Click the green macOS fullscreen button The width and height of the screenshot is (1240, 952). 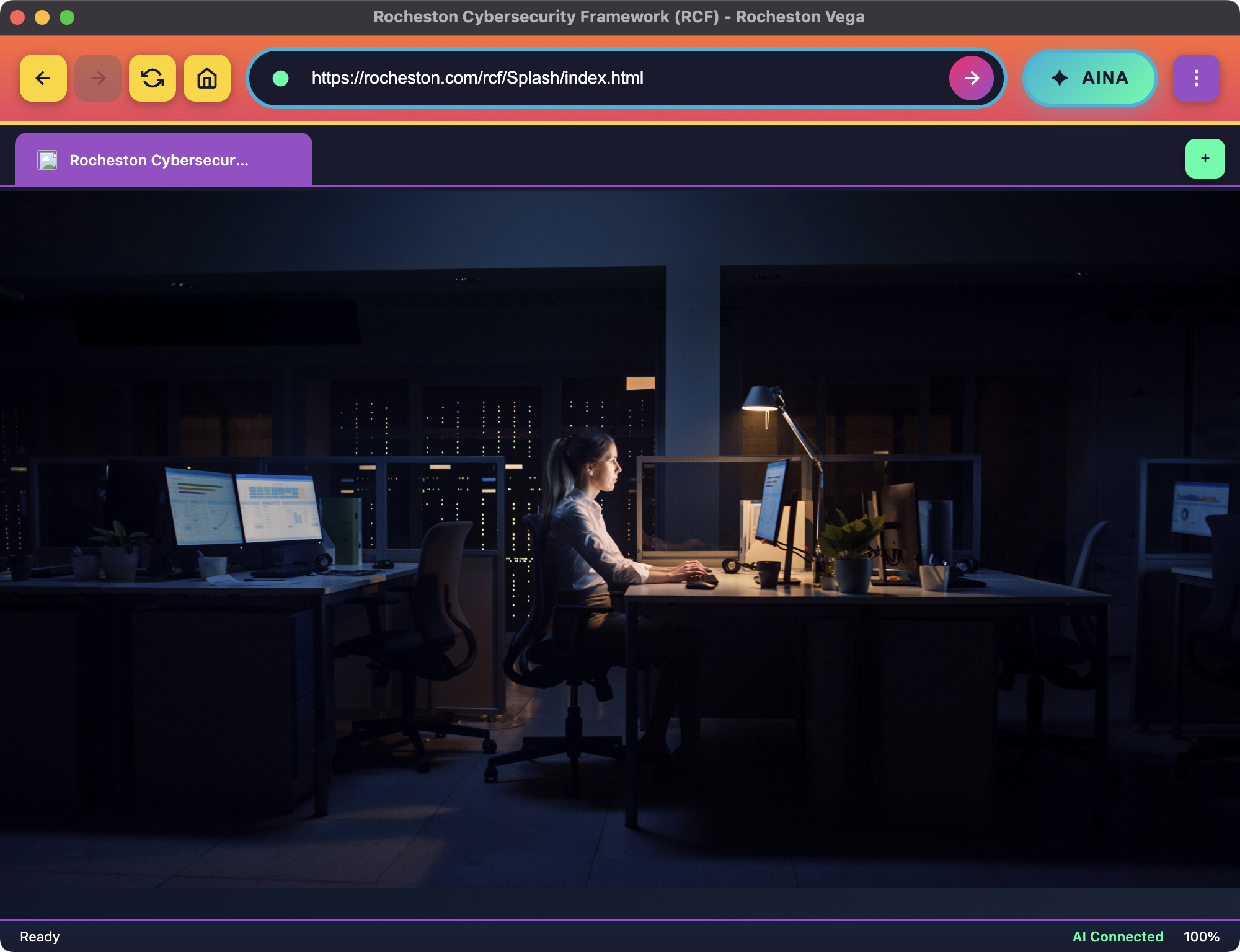click(67, 17)
